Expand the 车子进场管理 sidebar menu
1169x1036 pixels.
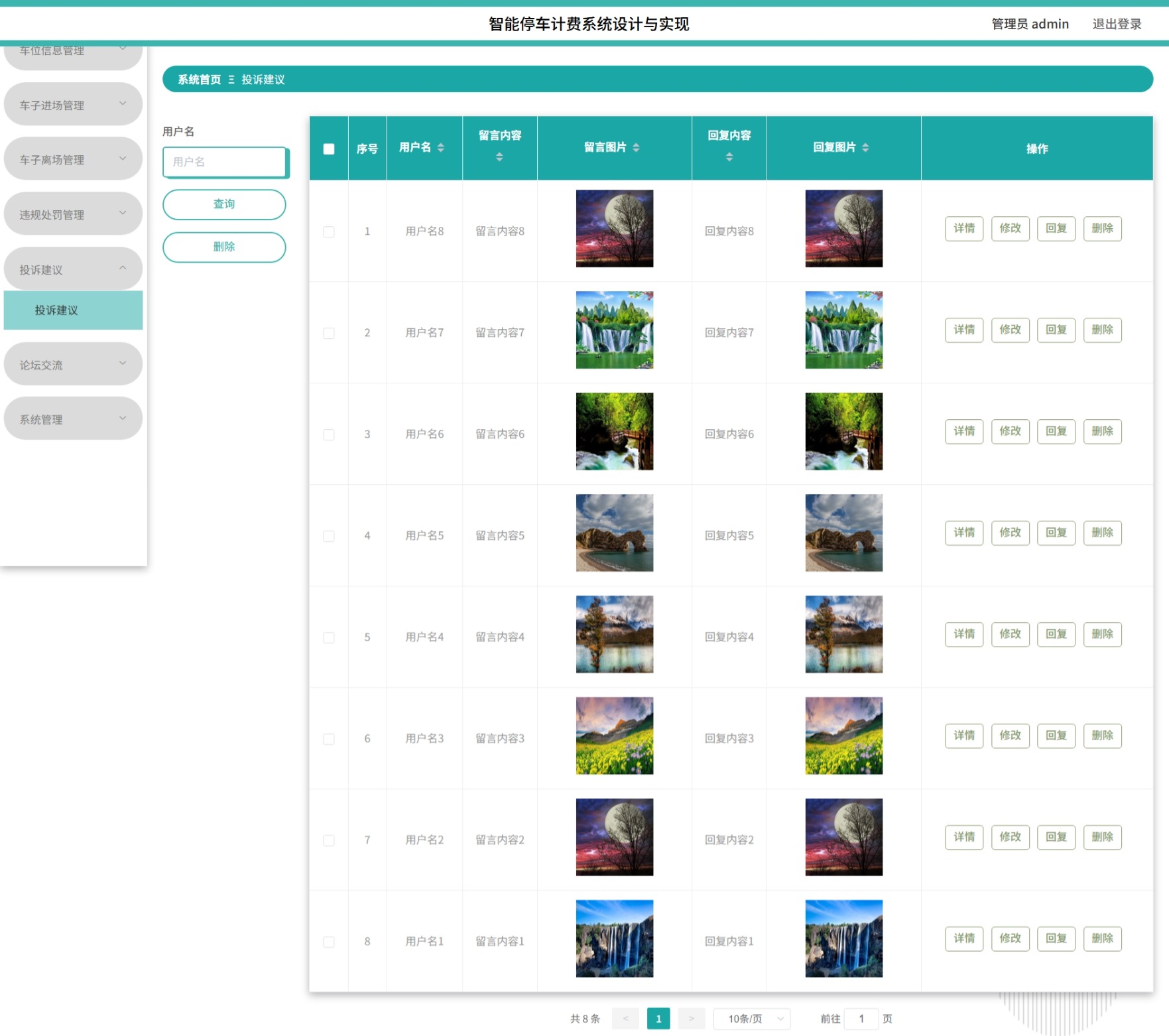[x=73, y=105]
